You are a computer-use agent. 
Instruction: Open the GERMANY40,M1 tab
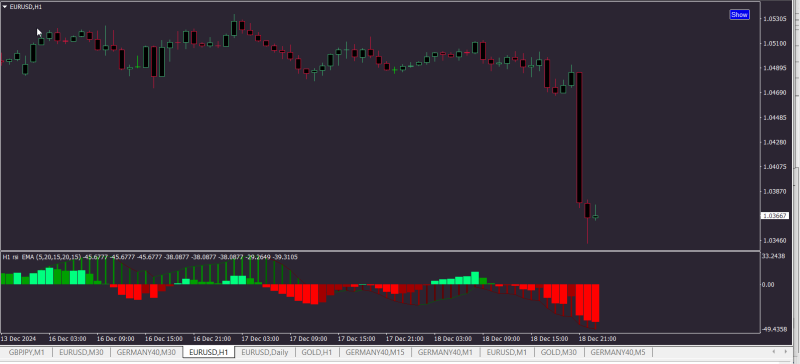point(445,352)
